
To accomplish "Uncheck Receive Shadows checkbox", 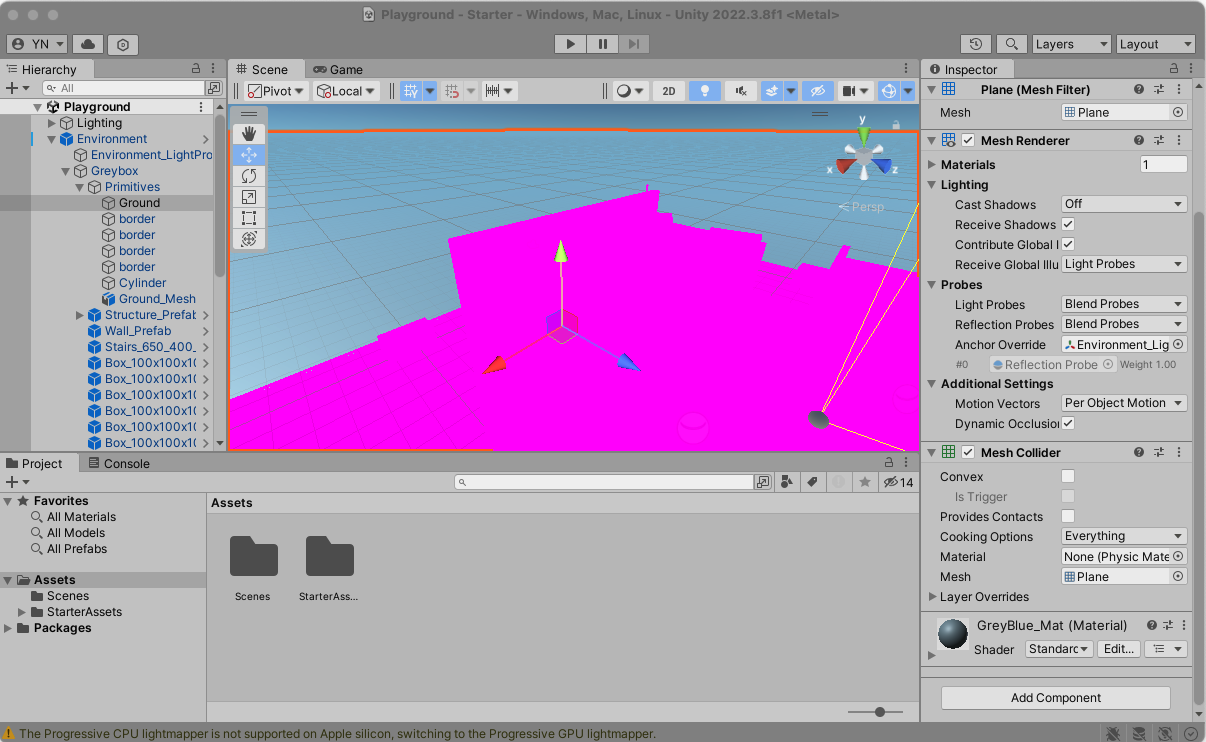I will pyautogui.click(x=1068, y=225).
